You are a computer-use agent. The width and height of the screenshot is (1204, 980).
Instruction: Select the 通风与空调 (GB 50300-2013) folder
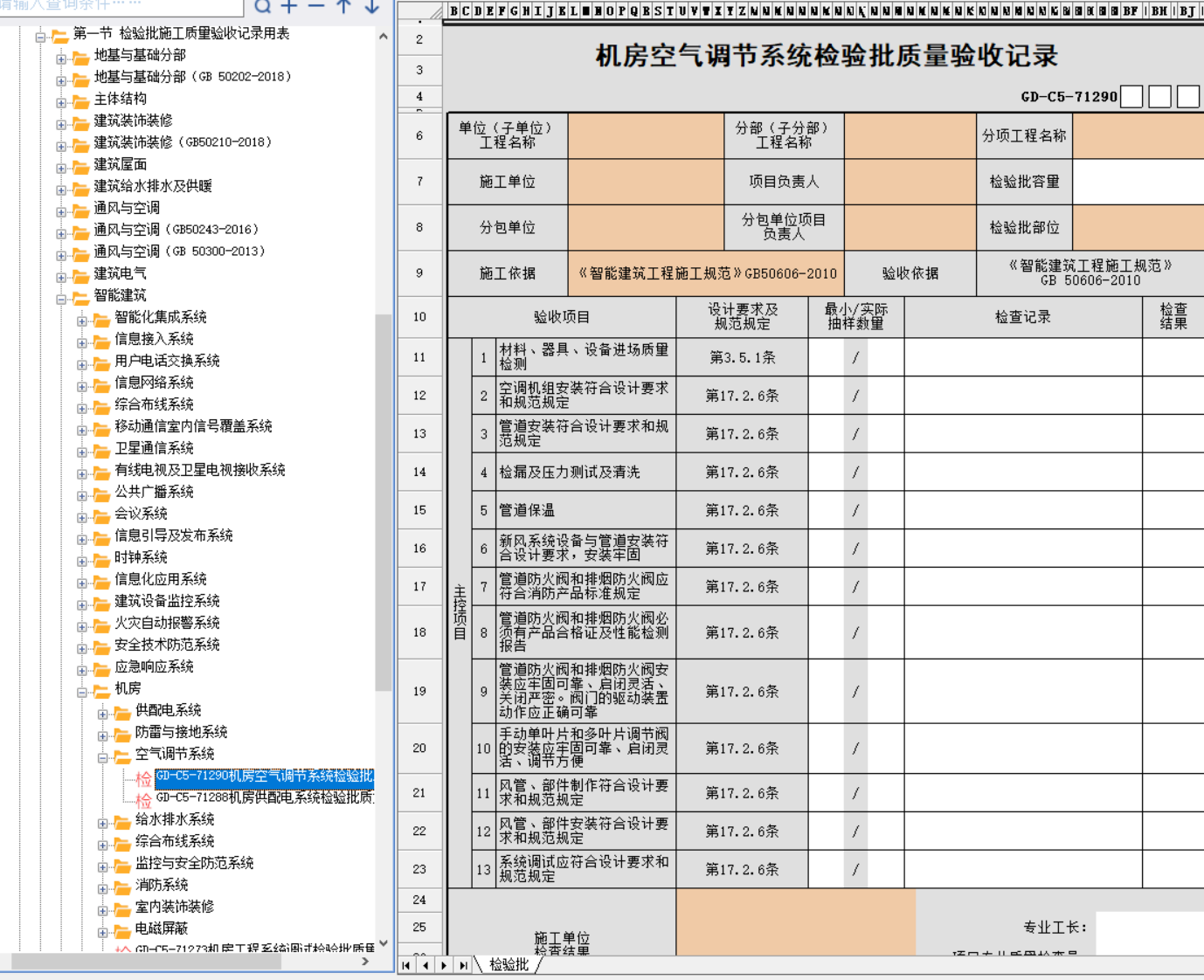click(x=179, y=252)
